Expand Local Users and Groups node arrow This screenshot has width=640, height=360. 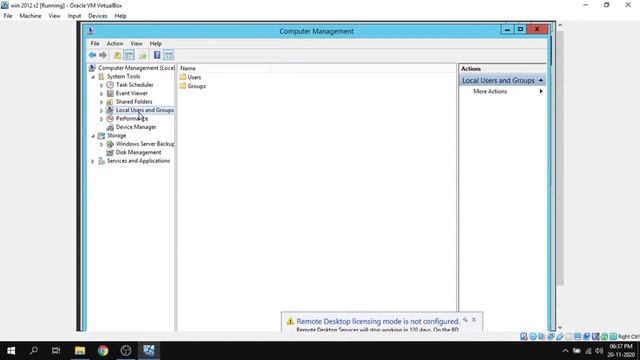[x=101, y=111]
